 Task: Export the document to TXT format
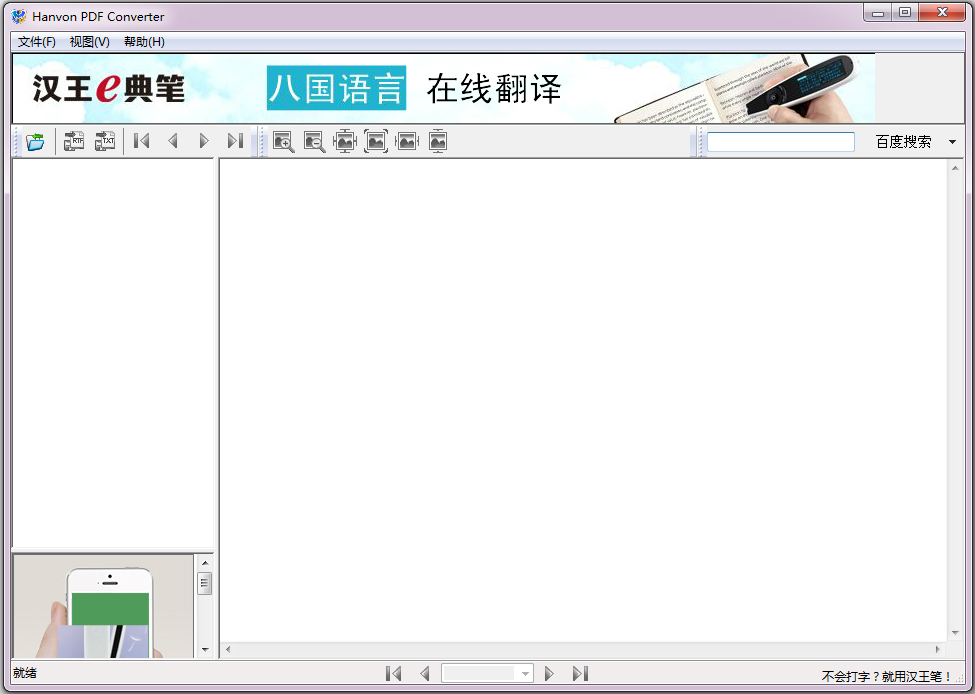104,141
